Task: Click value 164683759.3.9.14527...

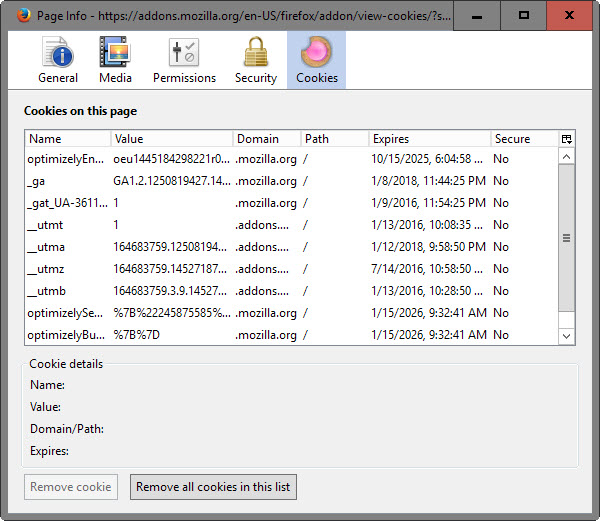Action: tap(170, 291)
